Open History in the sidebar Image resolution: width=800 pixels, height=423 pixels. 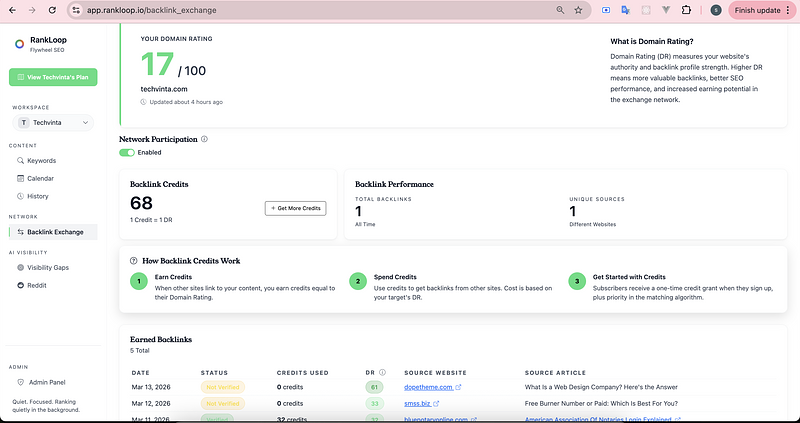[37, 196]
